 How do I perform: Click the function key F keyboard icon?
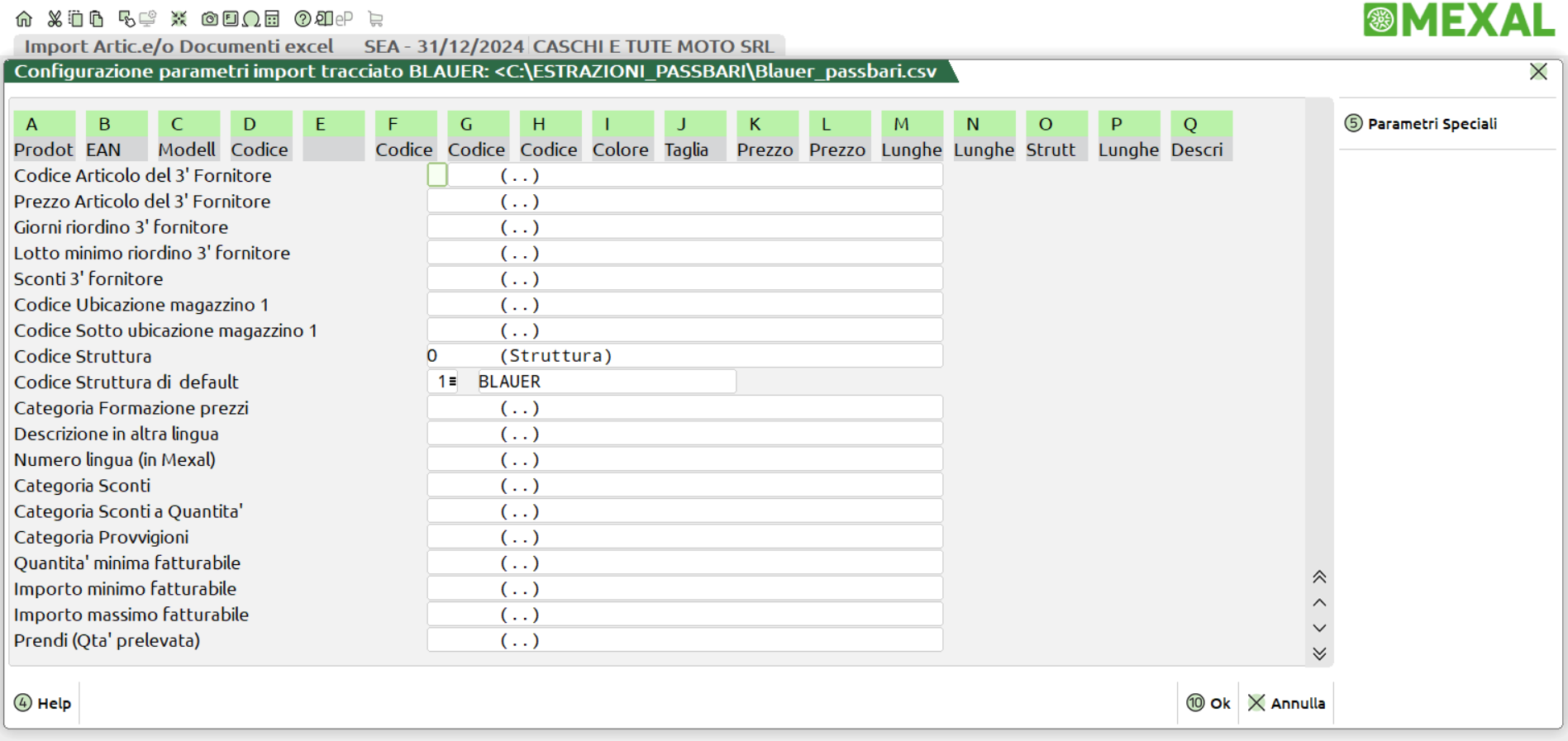click(x=230, y=18)
